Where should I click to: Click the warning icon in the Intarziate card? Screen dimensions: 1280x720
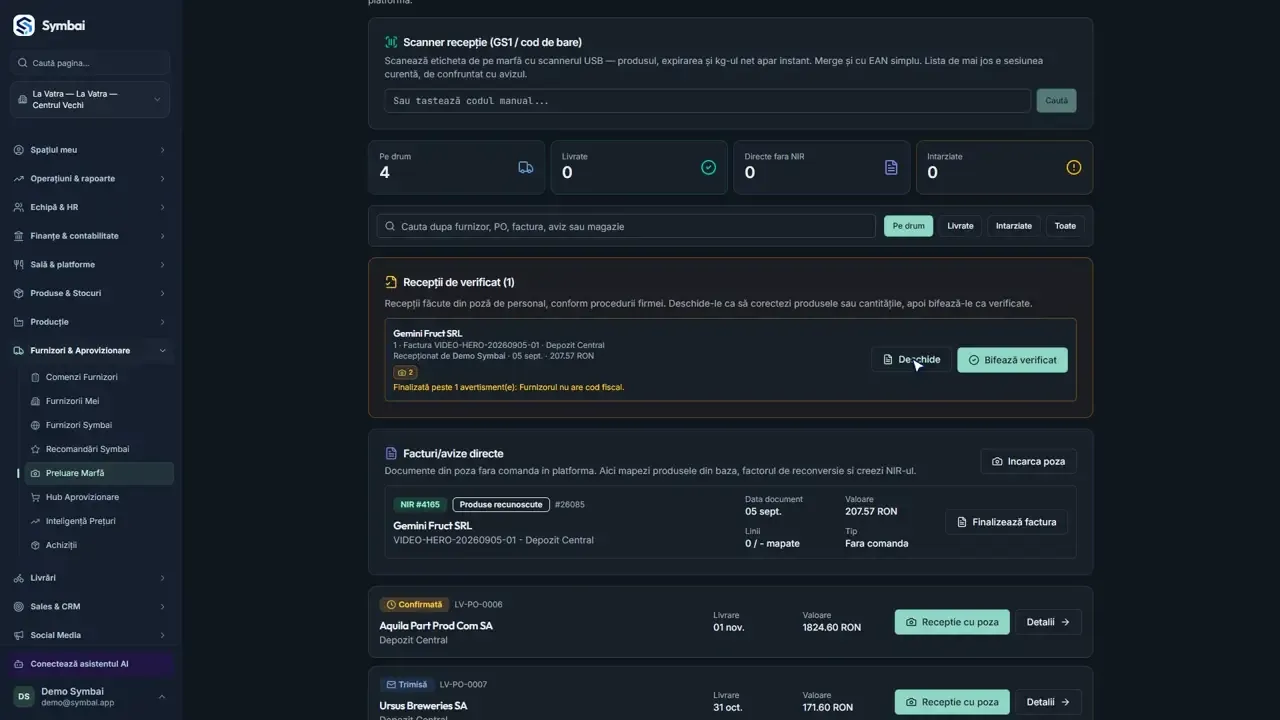pyautogui.click(x=1073, y=167)
